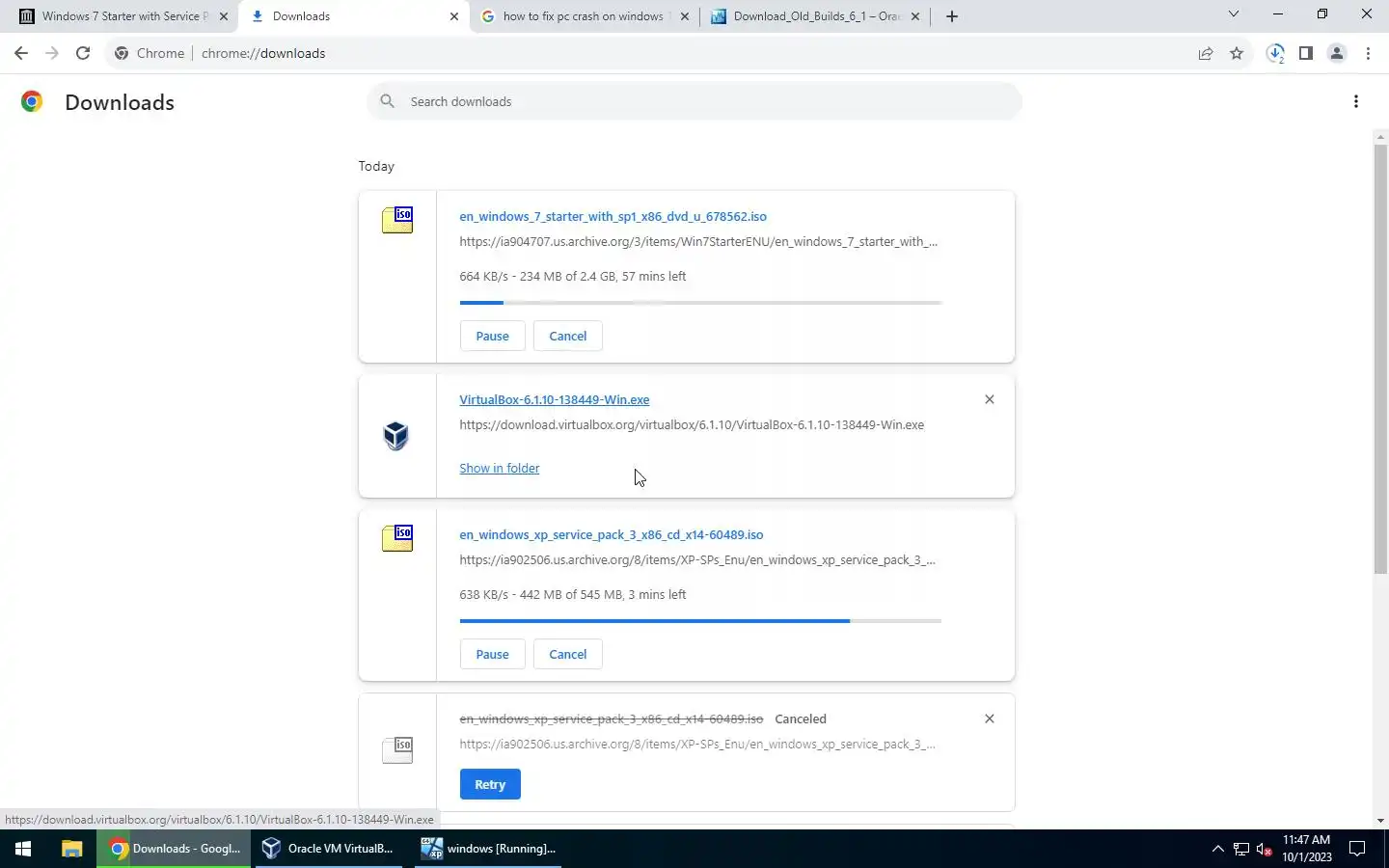Pause the Windows XP service pack download

click(x=492, y=654)
